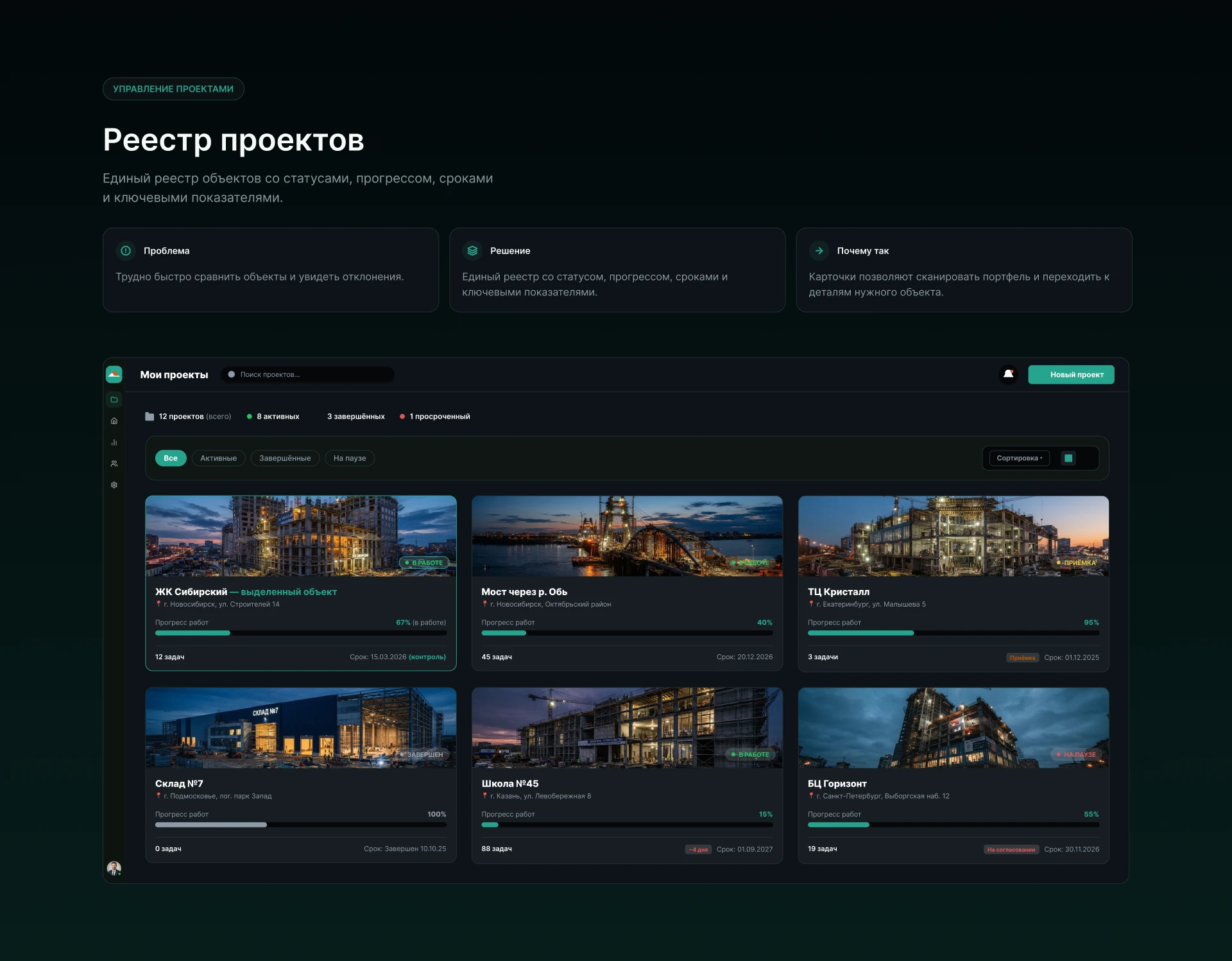
Task: Select the Все filter tab
Action: pyautogui.click(x=171, y=458)
